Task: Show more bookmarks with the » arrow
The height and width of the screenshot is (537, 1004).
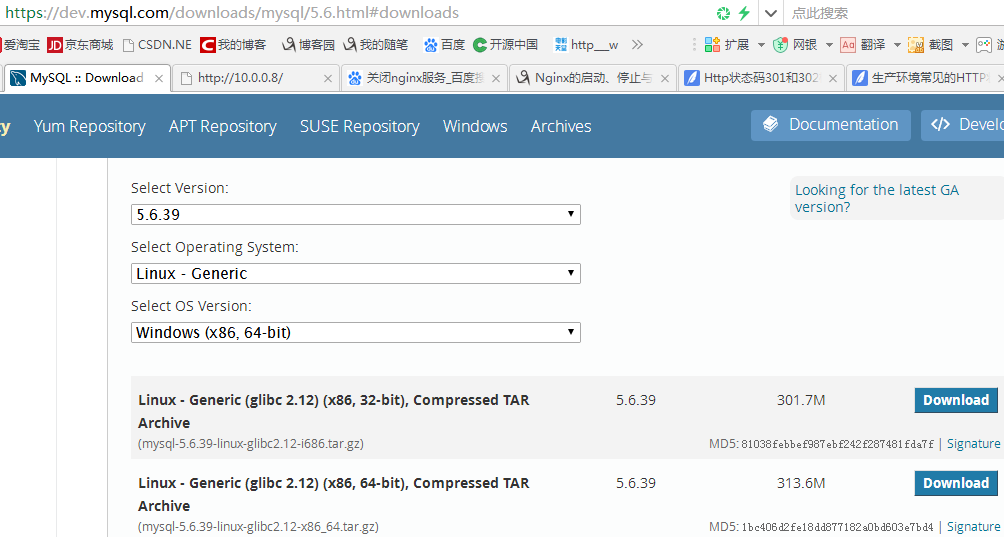Action: coord(636,45)
